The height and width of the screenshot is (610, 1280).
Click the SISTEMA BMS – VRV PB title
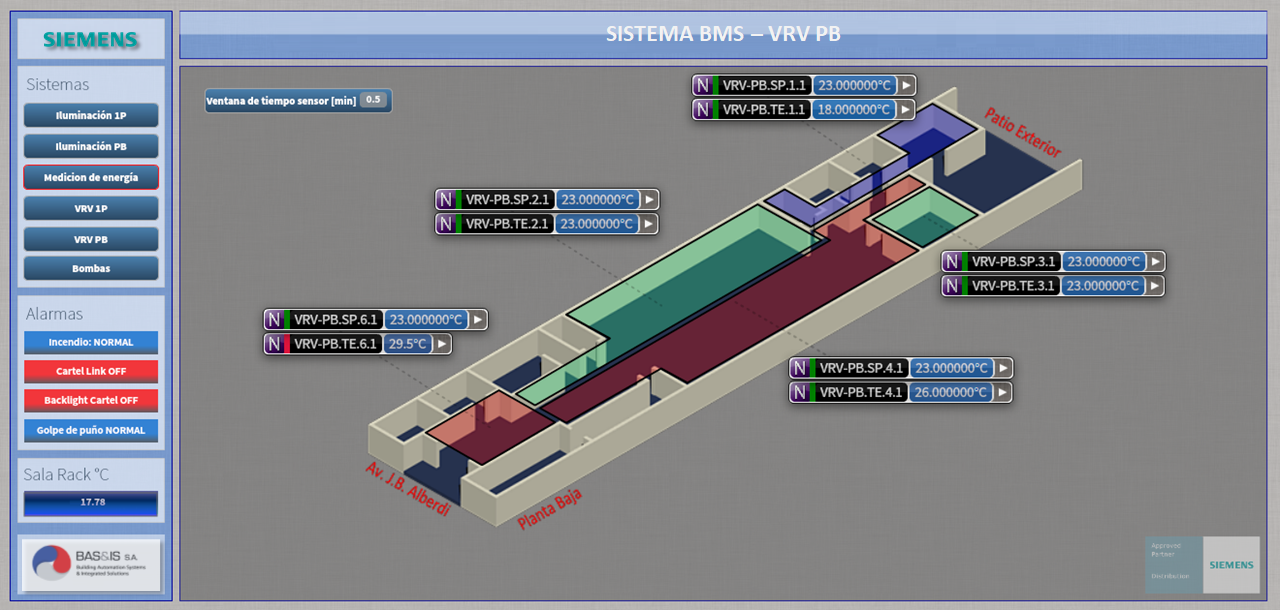tap(723, 34)
